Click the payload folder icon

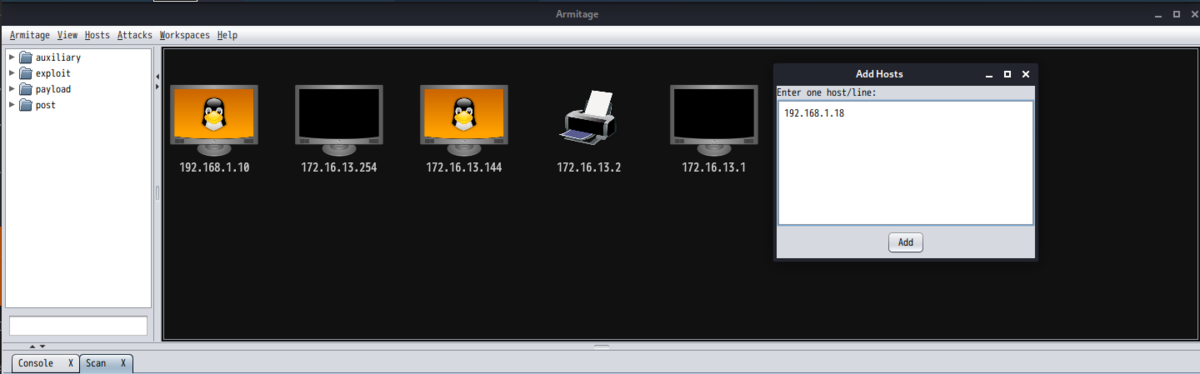pyautogui.click(x=26, y=89)
